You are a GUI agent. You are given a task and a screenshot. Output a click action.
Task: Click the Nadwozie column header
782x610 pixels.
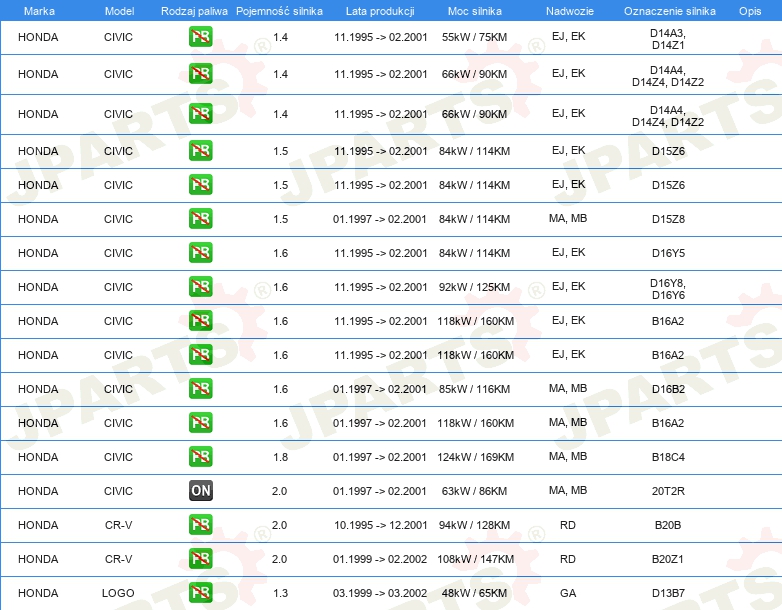pos(570,11)
